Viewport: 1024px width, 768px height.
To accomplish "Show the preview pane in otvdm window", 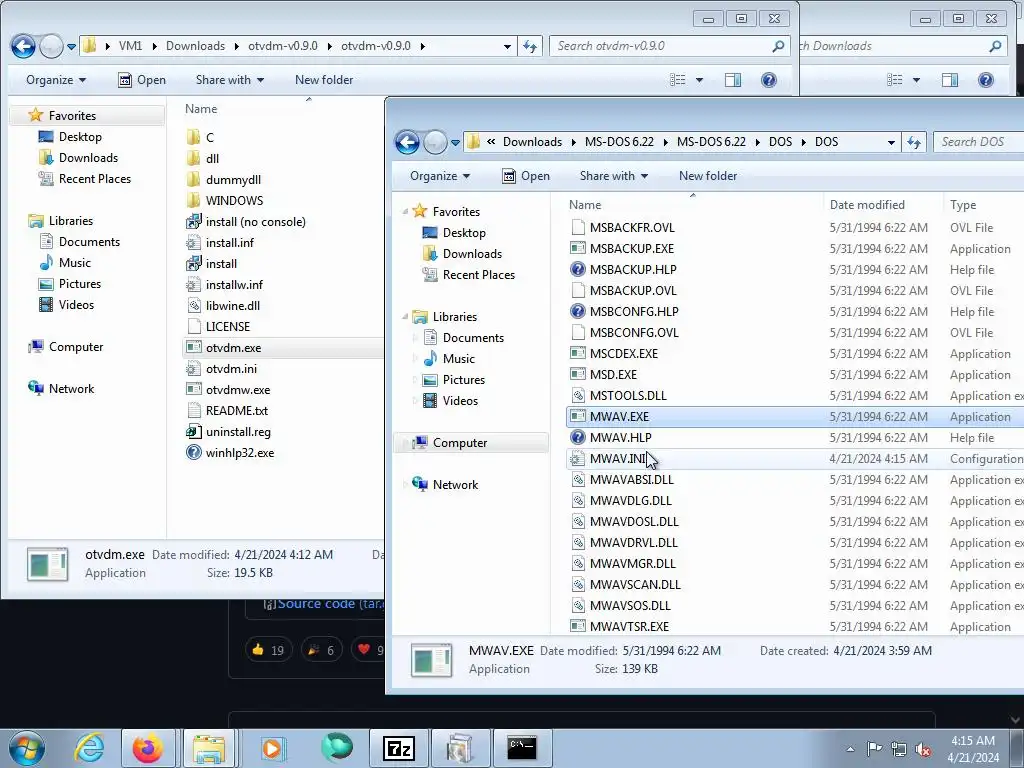I will (x=733, y=80).
